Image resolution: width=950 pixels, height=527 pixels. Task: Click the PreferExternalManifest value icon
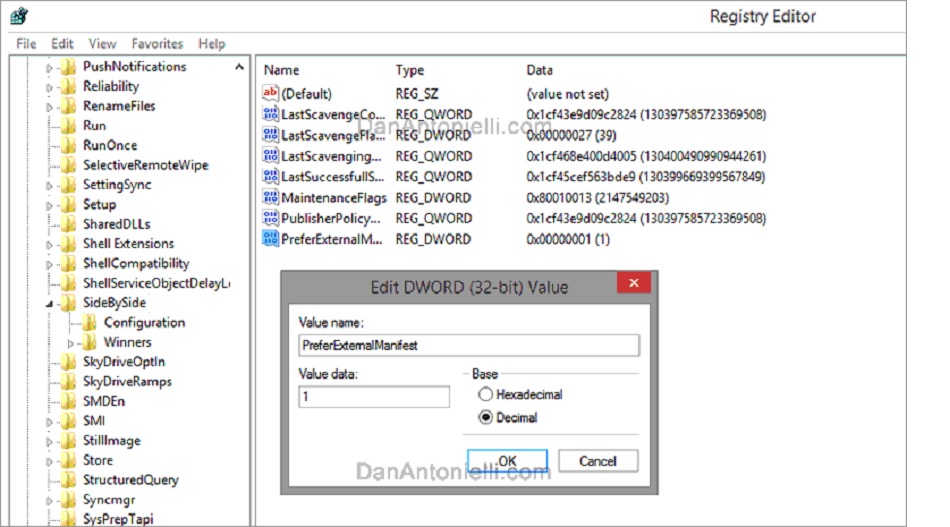(x=269, y=239)
